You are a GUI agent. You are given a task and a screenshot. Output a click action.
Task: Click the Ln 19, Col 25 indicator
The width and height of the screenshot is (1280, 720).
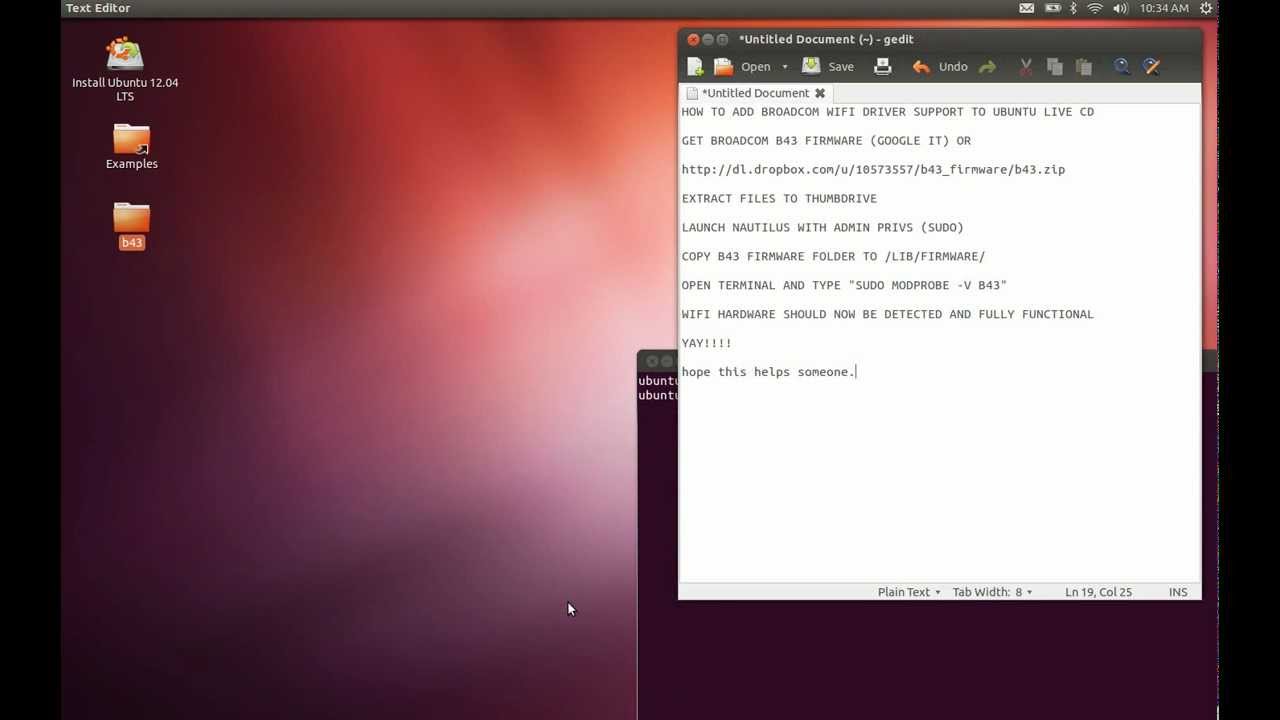[1098, 592]
